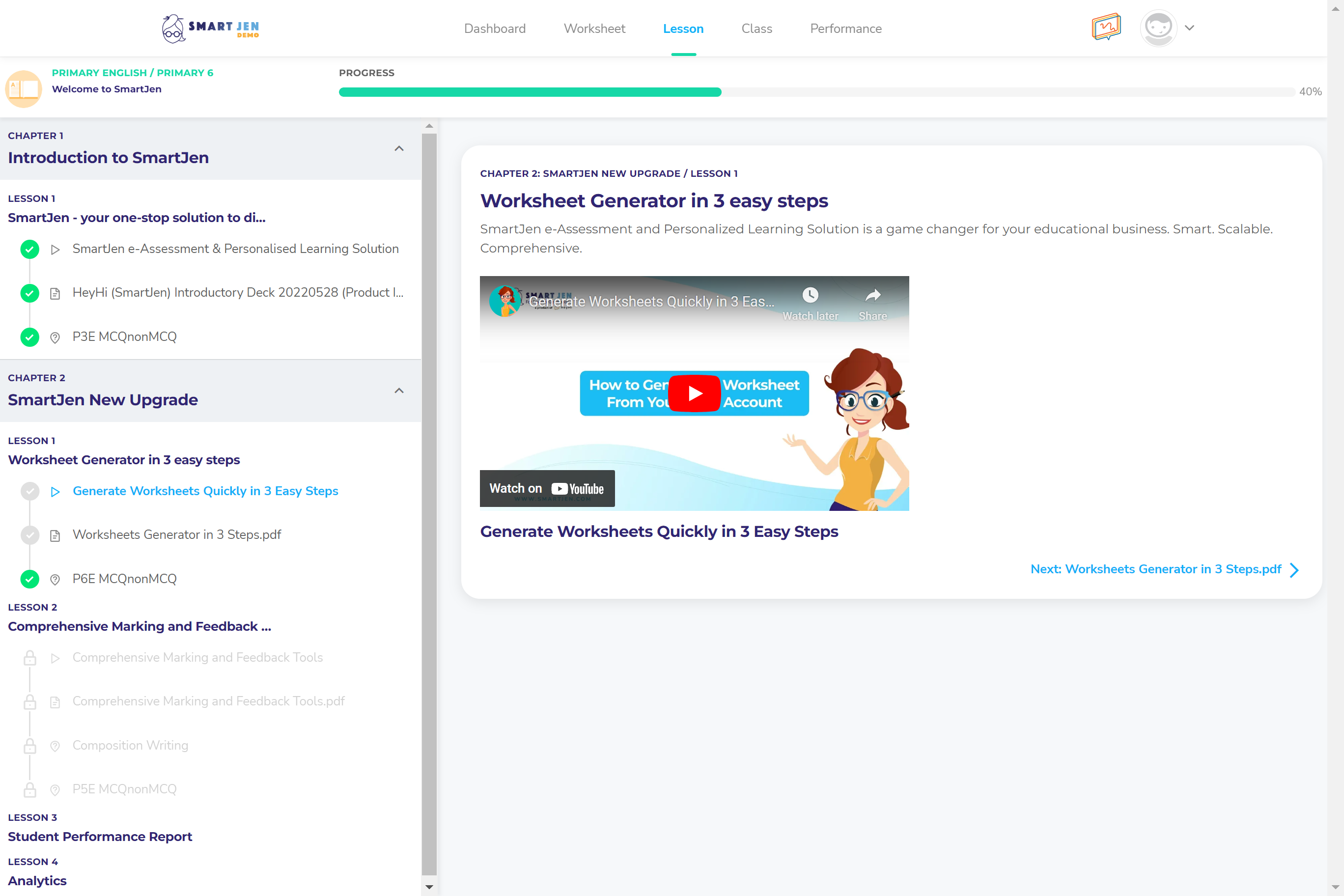Open the HeyHi whiteboard icon in the header

tap(1106, 28)
